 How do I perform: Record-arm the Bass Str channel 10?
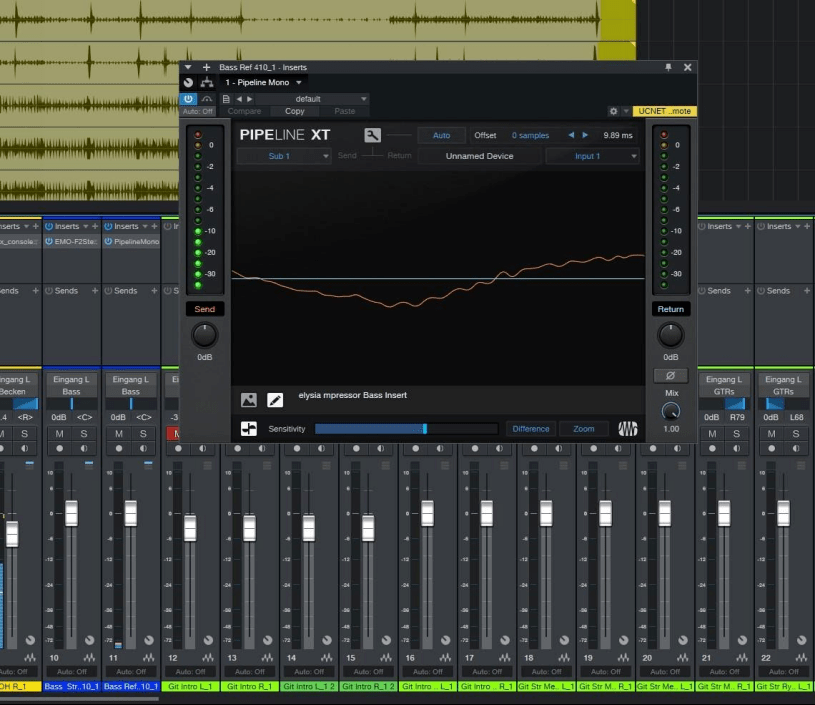[x=59, y=448]
